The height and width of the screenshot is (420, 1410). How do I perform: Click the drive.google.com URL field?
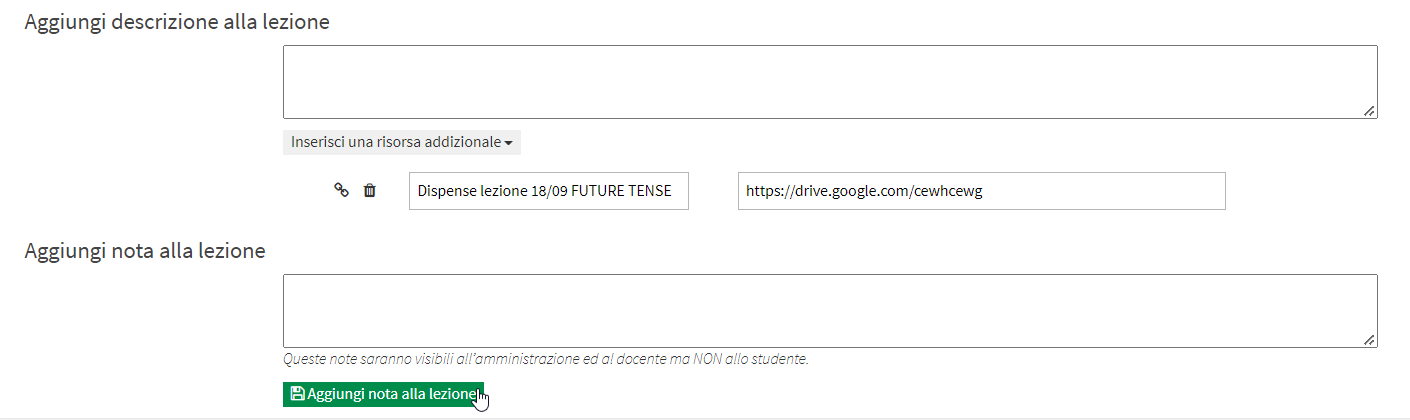(982, 191)
